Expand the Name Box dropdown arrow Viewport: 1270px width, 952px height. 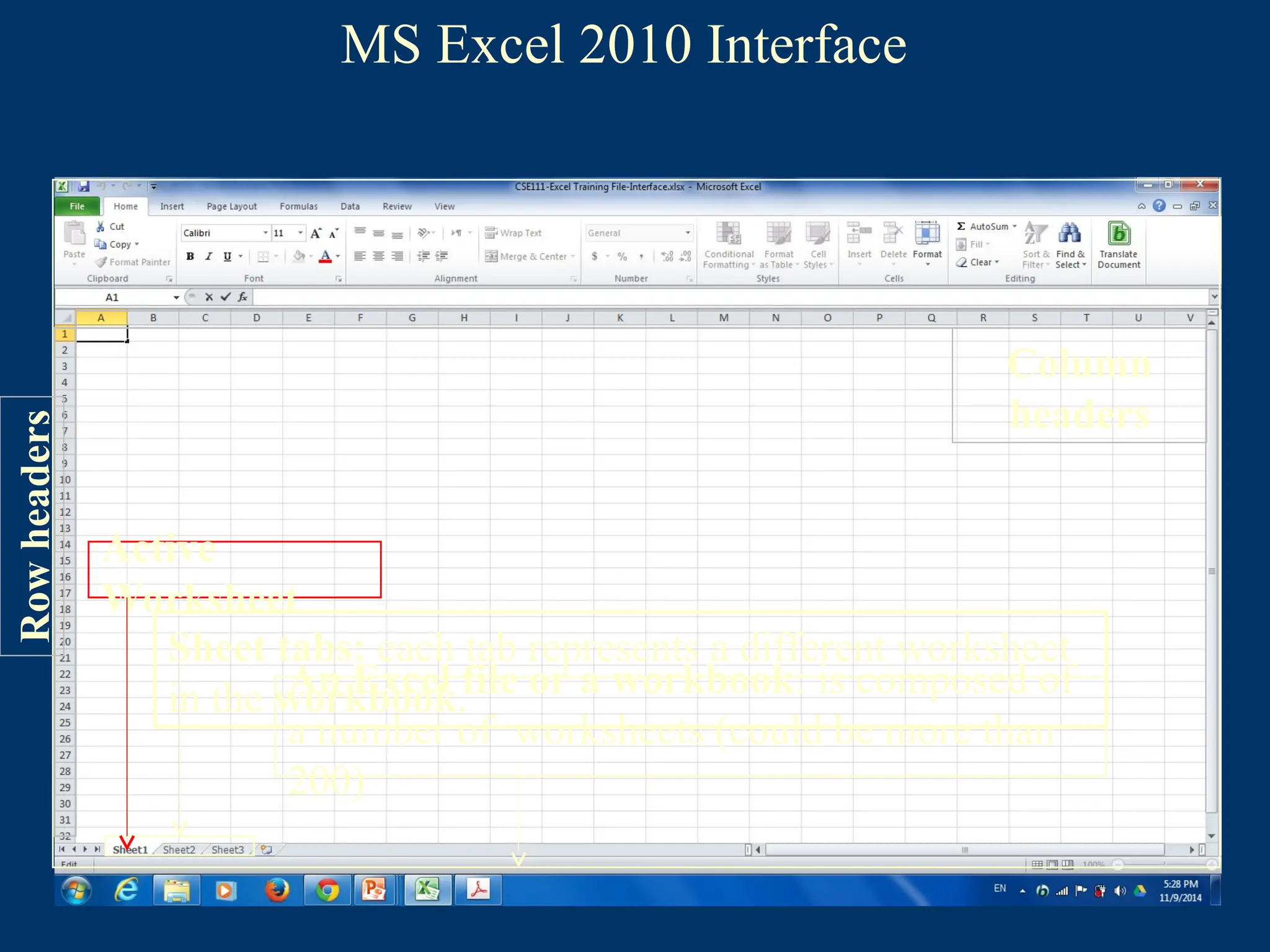[176, 297]
